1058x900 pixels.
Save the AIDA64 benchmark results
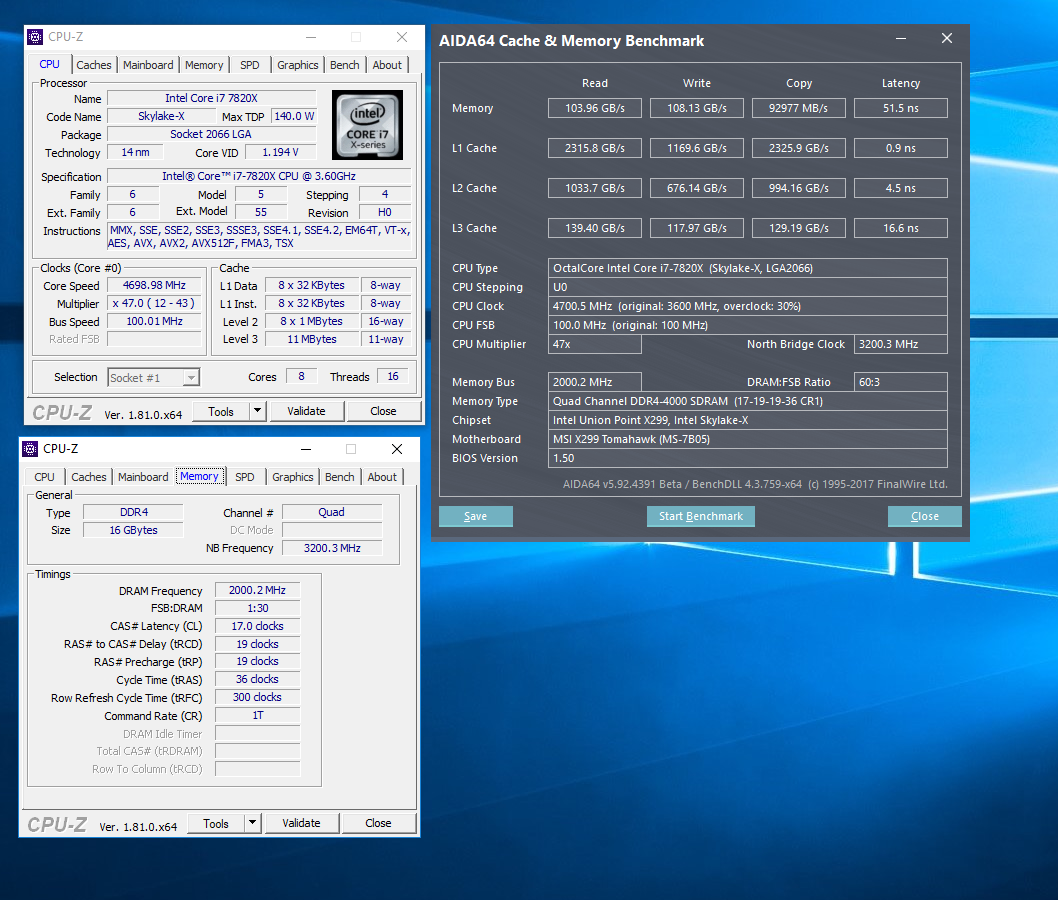[476, 516]
